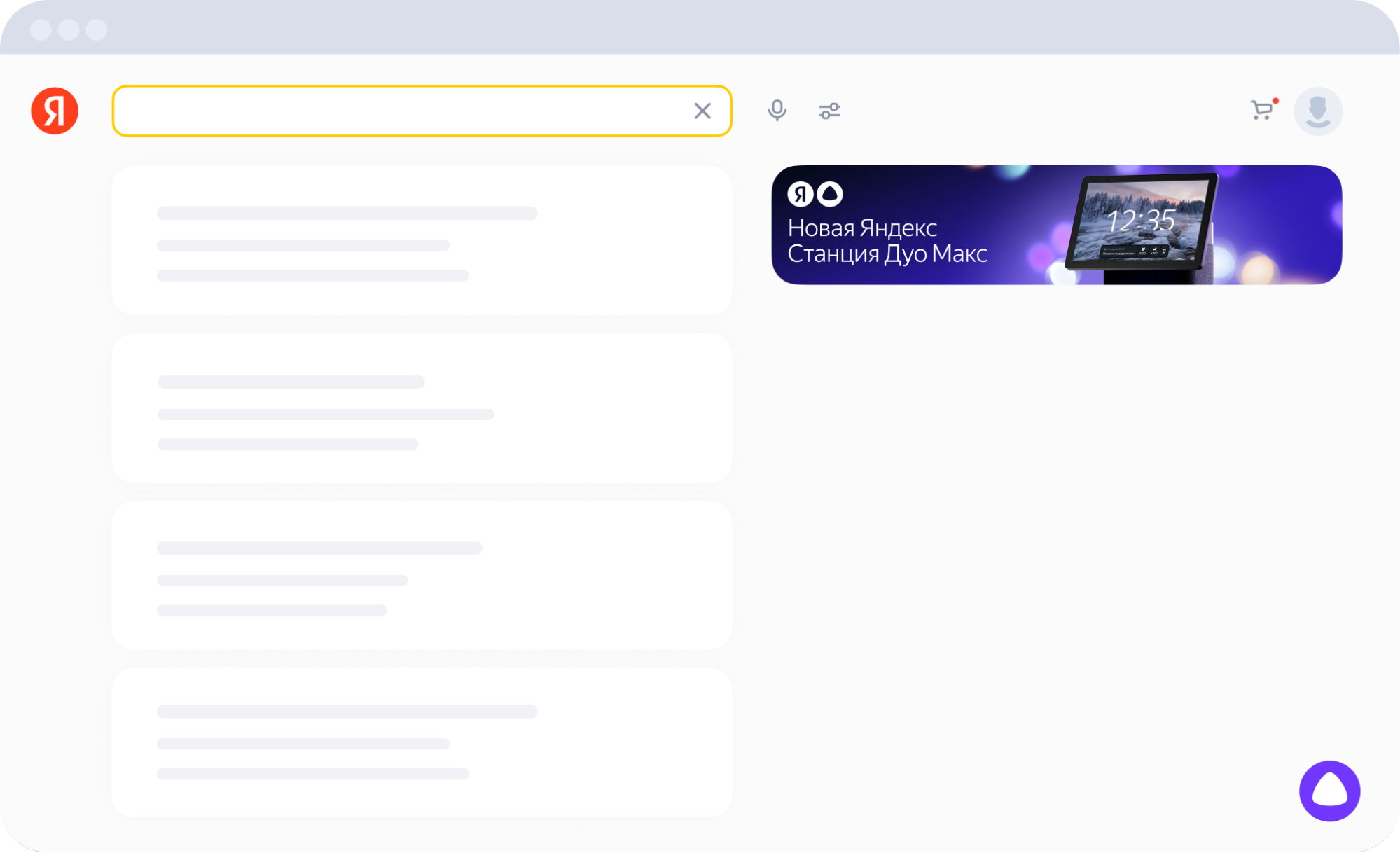Select the fourth search result card
This screenshot has height=853, width=1400.
(x=422, y=742)
